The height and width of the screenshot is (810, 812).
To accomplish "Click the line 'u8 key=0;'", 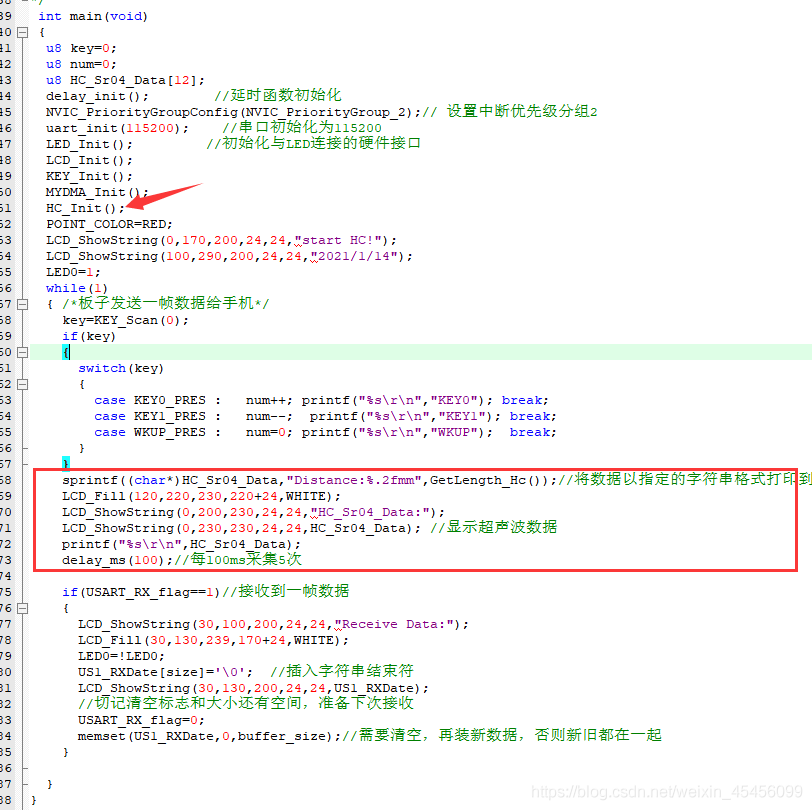I will click(81, 48).
